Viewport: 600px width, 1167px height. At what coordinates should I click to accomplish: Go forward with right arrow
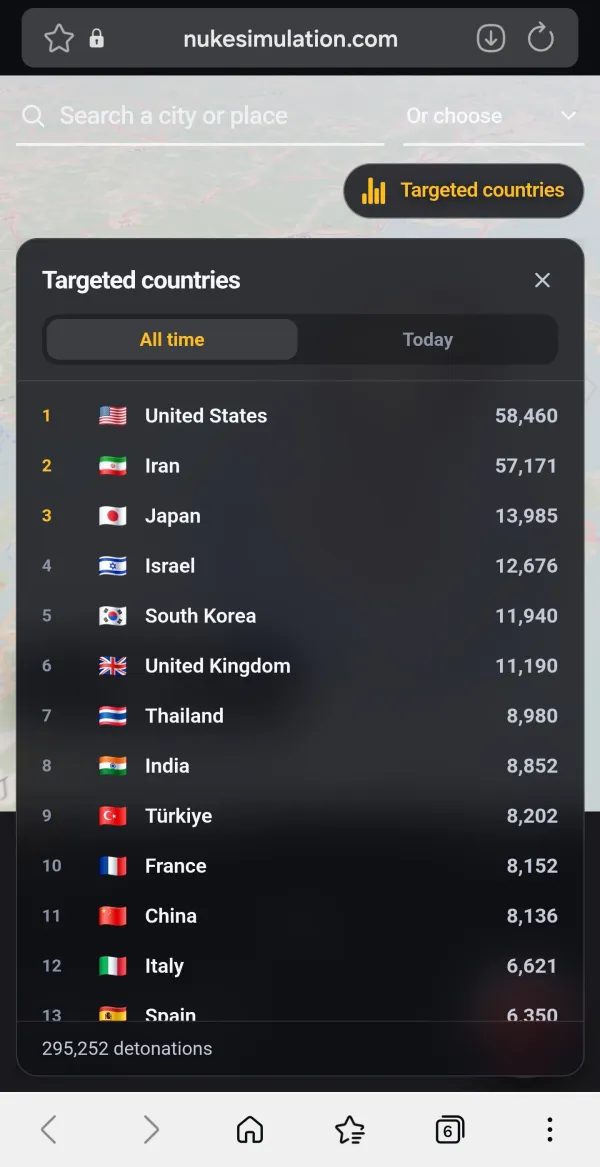point(151,1129)
